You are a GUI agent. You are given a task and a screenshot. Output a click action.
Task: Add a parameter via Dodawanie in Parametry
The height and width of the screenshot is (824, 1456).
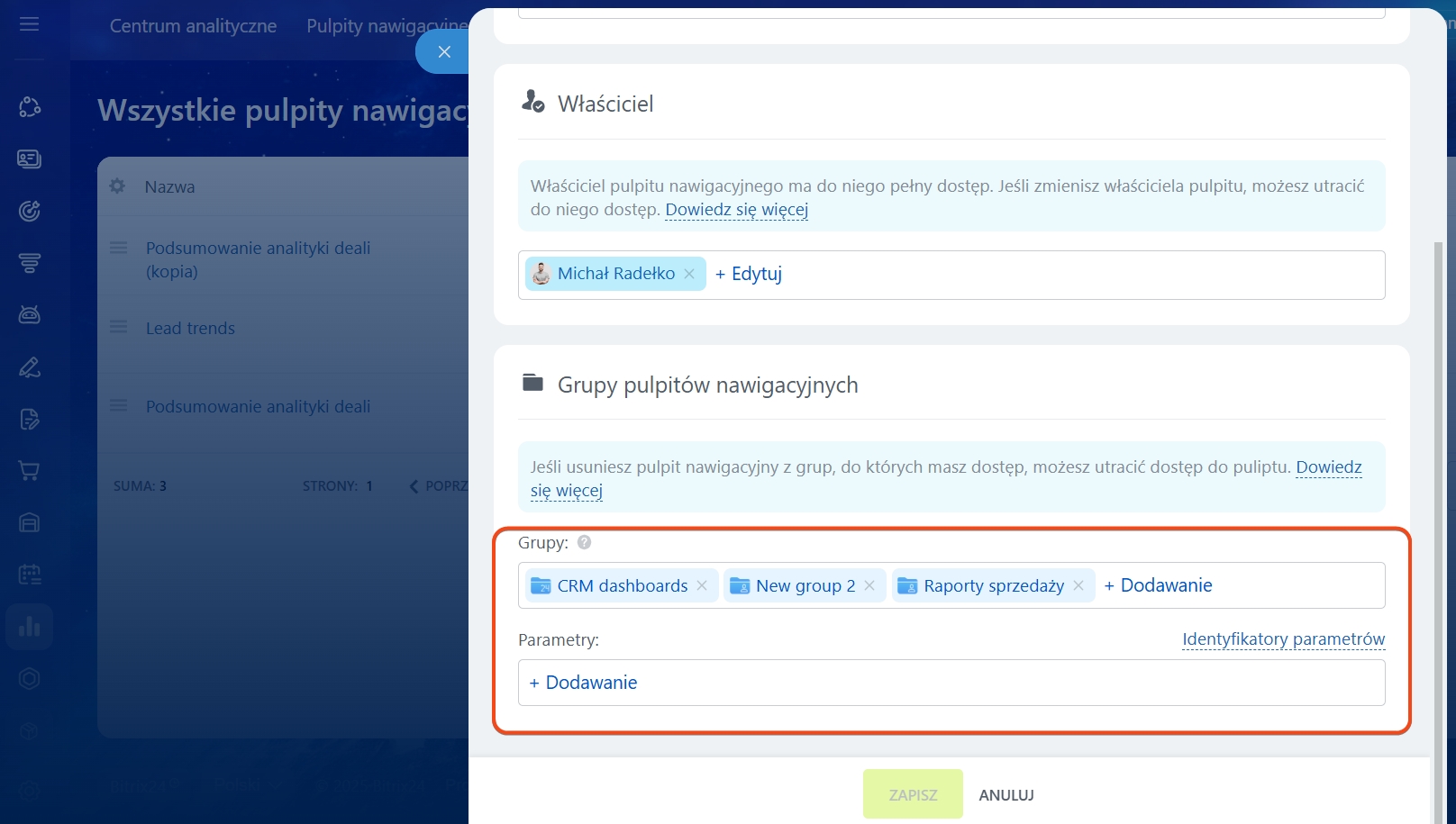583,683
